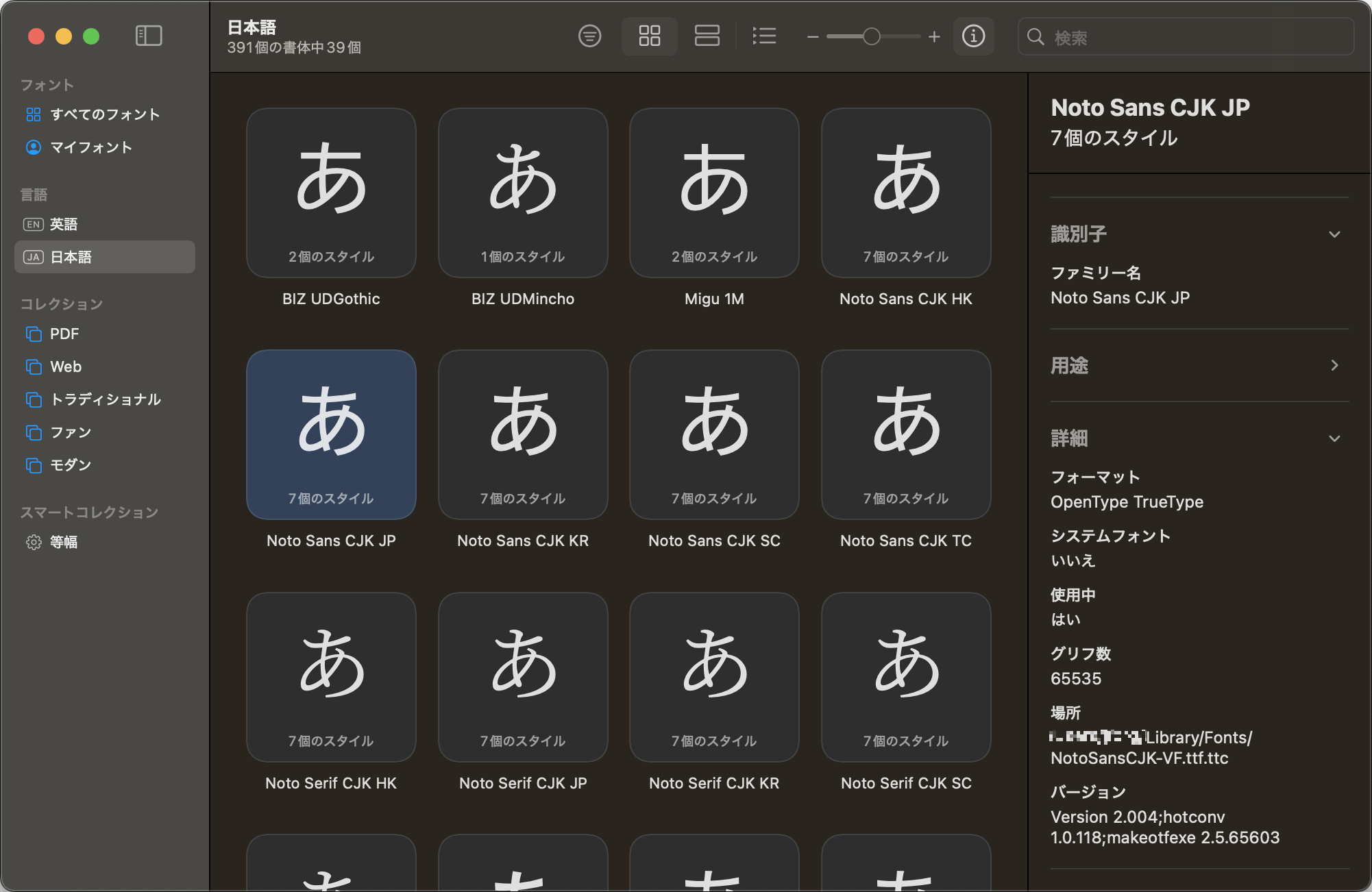Click the minus icon to shrink previews
The height and width of the screenshot is (892, 1372).
point(813,37)
